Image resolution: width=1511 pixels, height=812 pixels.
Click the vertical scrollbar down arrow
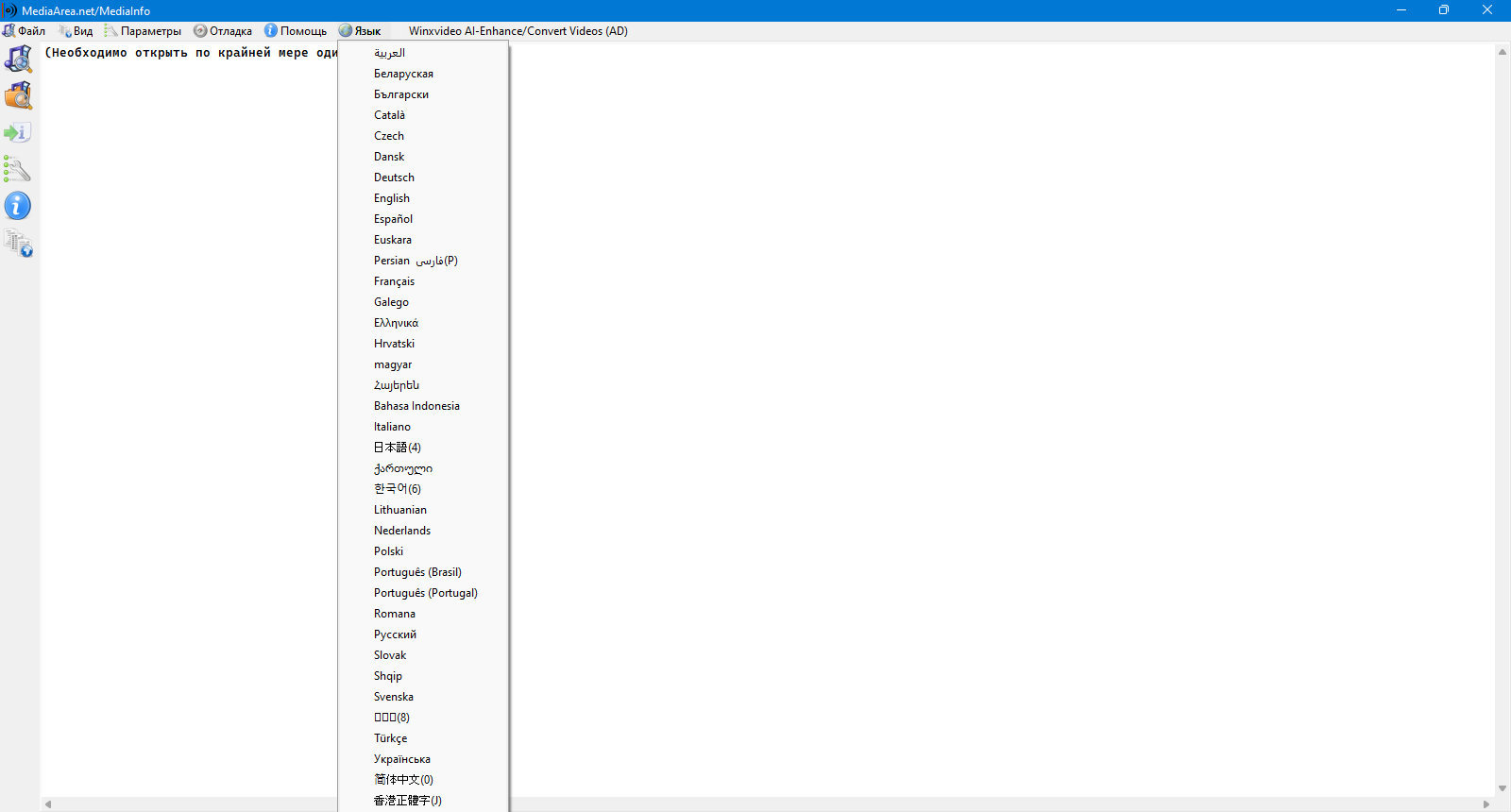click(x=1503, y=788)
